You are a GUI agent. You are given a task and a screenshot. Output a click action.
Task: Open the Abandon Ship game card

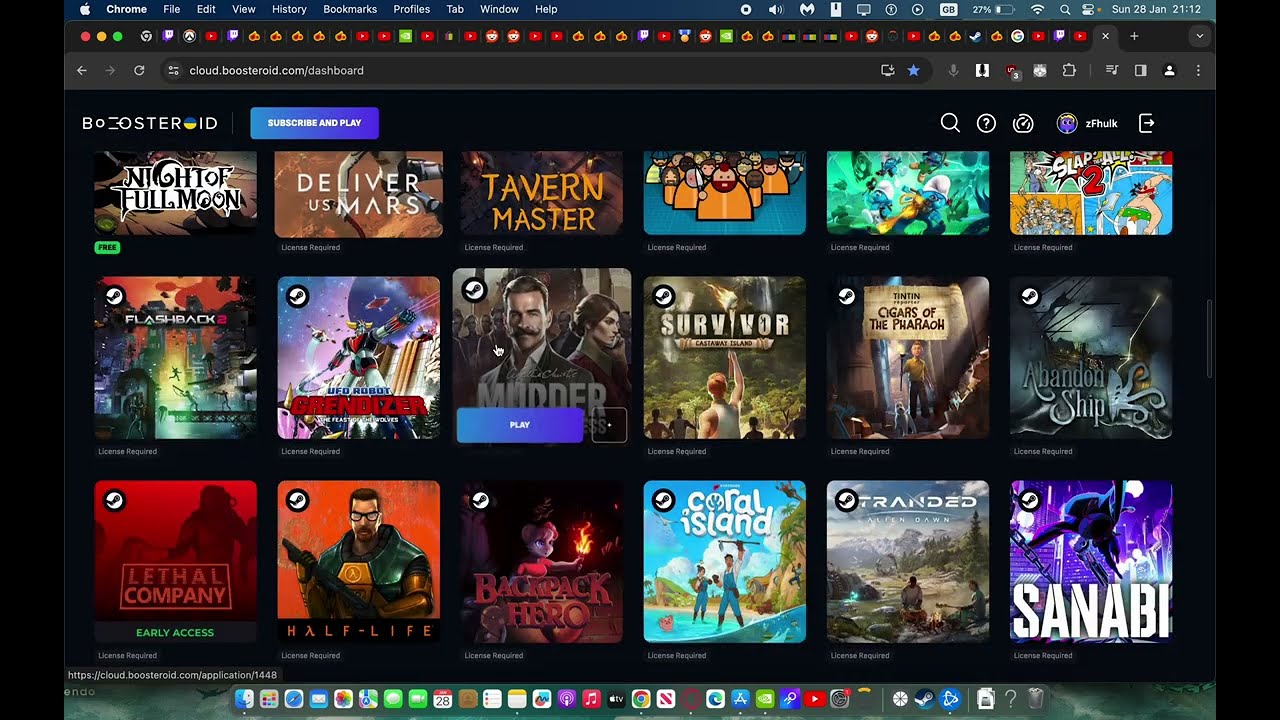(x=1091, y=358)
